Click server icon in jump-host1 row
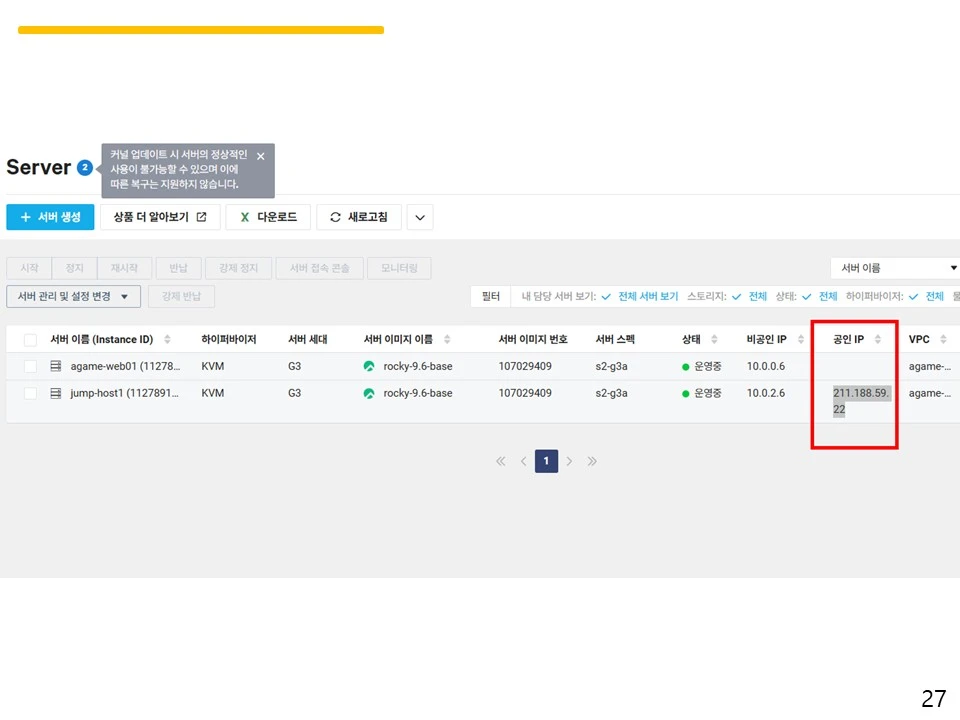 tap(56, 393)
